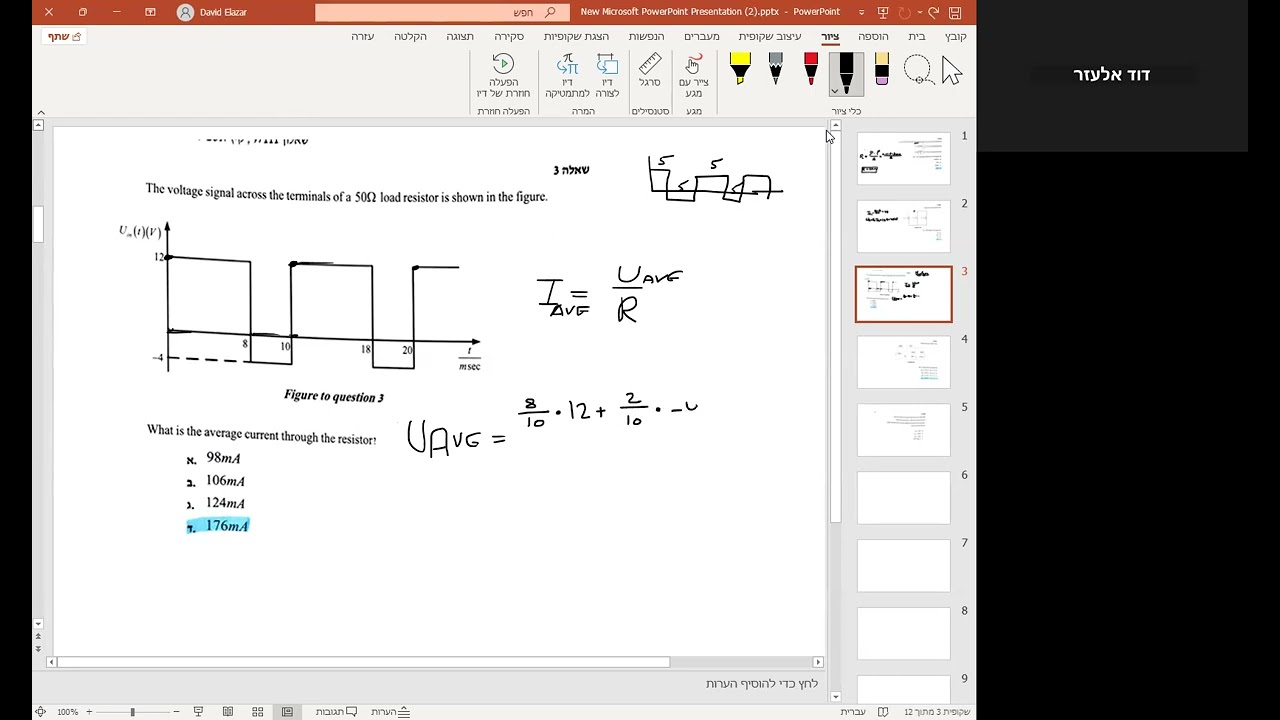The height and width of the screenshot is (720, 1280).
Task: Start slide show from status bar
Action: click(198, 712)
